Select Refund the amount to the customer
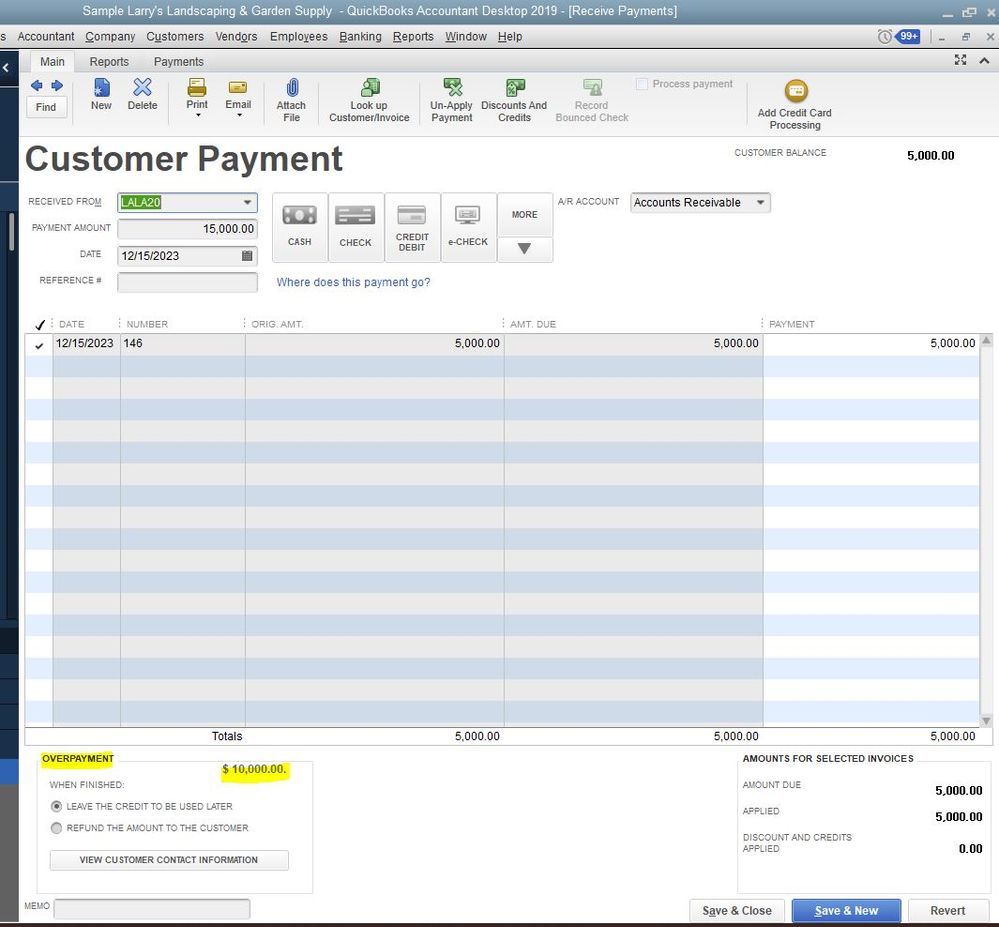The width and height of the screenshot is (999, 927). tap(56, 828)
